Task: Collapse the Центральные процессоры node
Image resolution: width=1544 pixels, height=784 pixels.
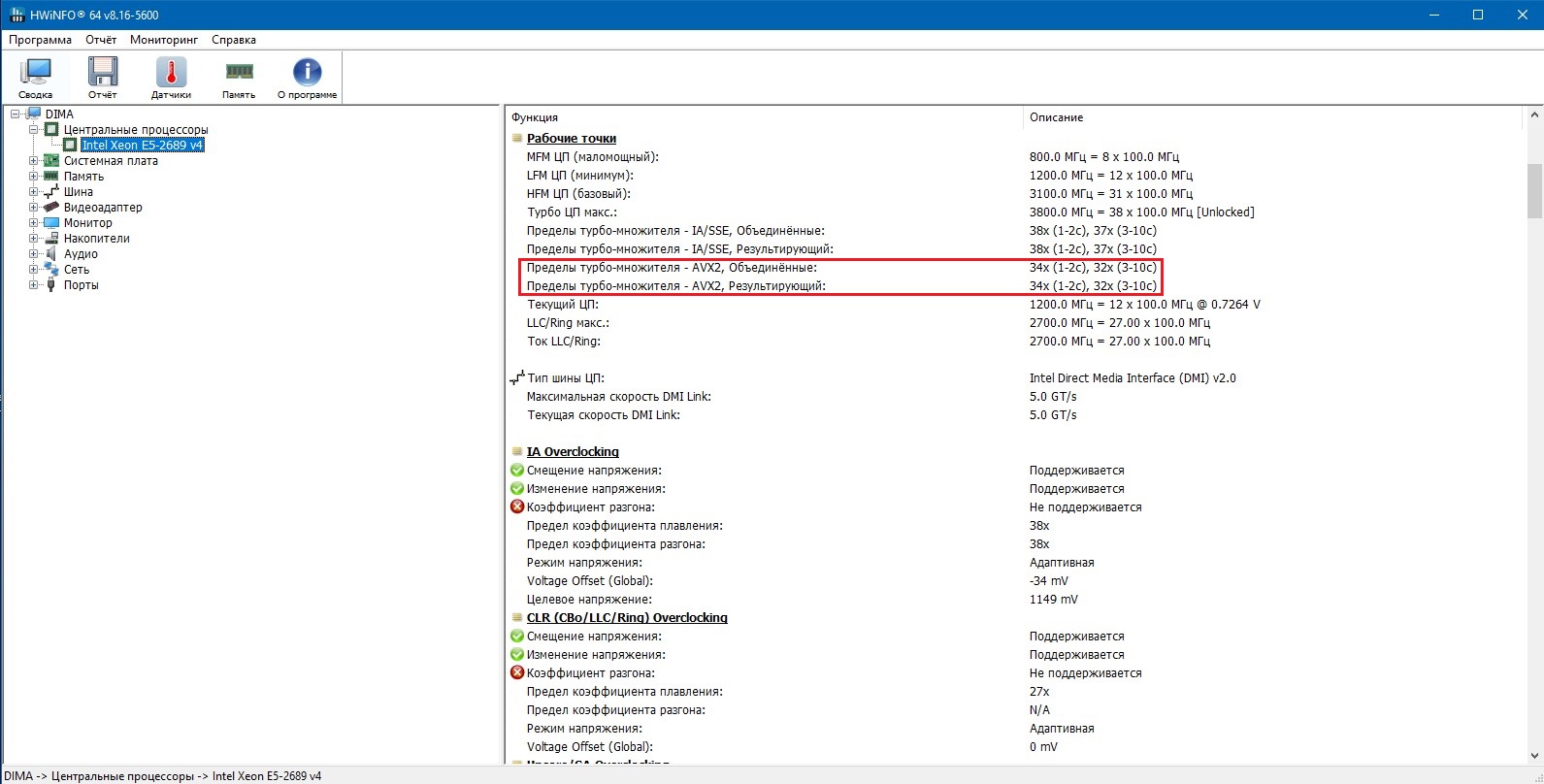Action: [x=34, y=130]
